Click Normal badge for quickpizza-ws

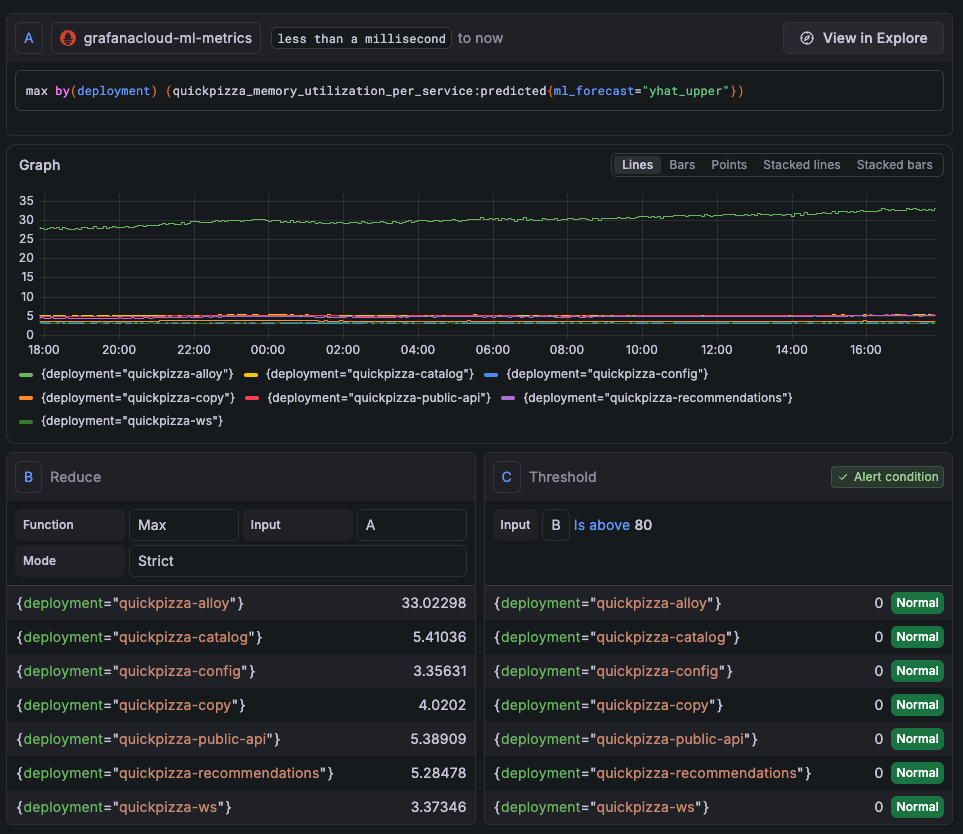(x=917, y=807)
